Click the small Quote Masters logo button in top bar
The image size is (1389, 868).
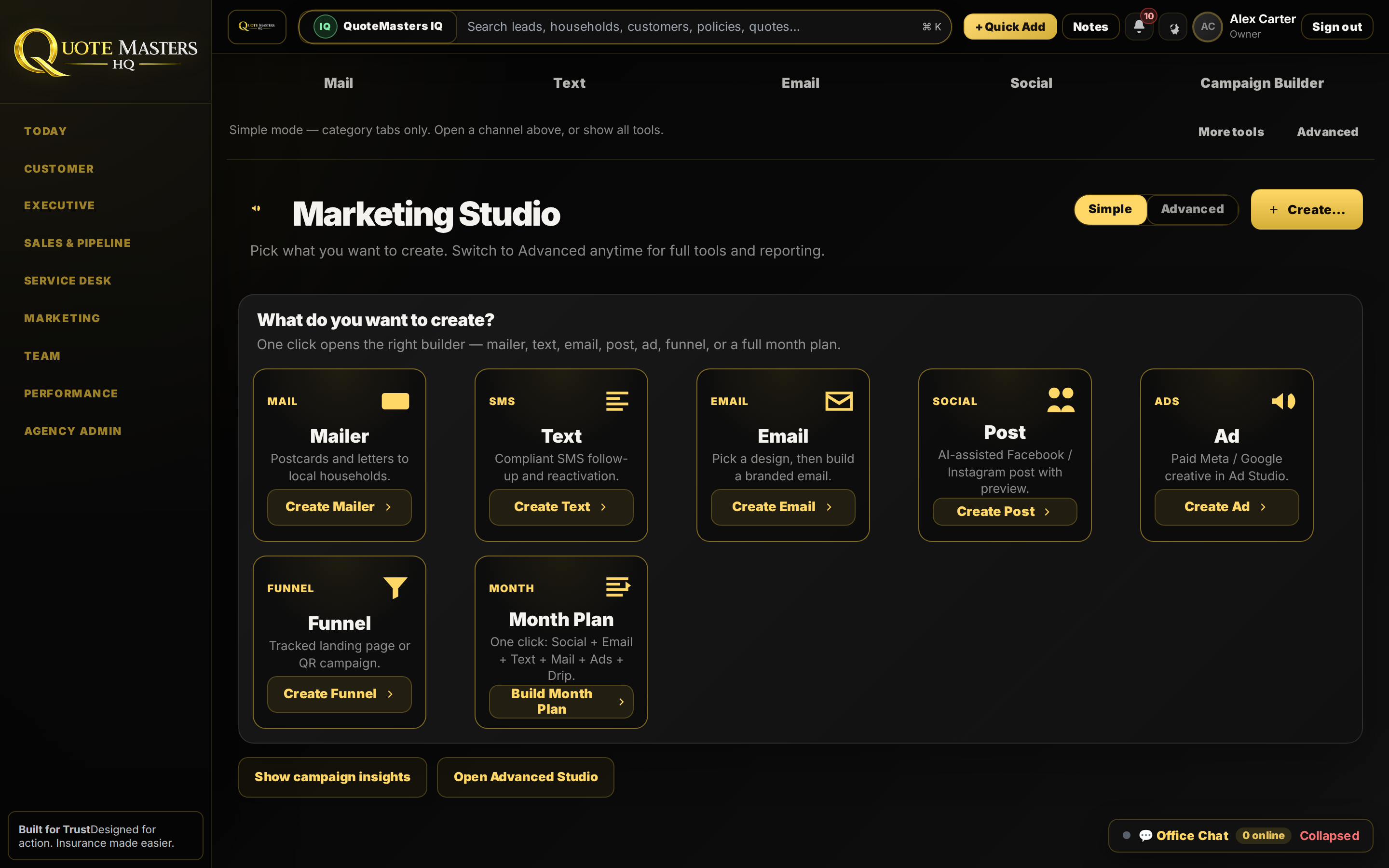click(257, 27)
